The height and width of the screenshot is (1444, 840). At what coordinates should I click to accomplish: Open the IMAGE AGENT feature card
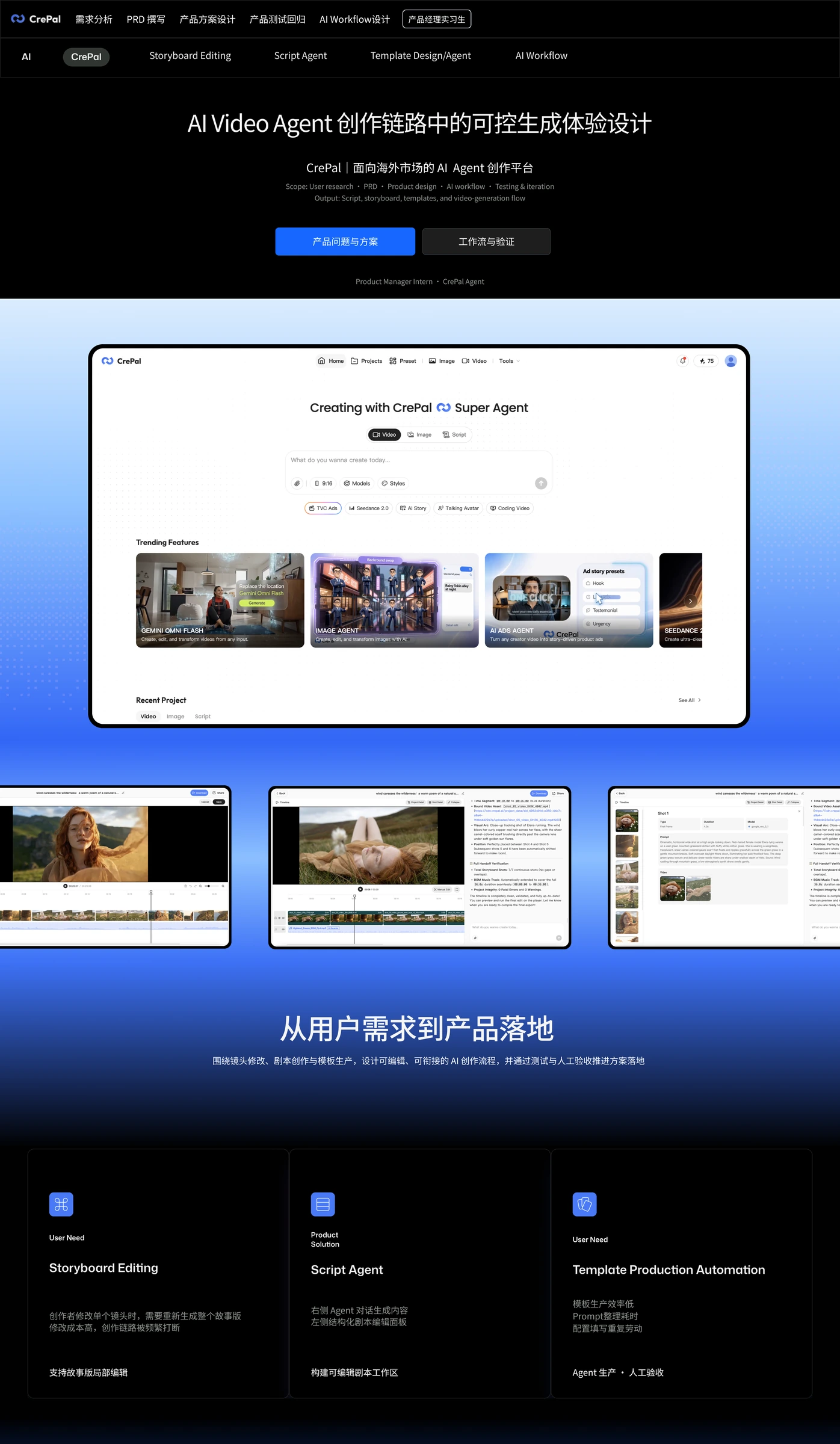(x=395, y=600)
